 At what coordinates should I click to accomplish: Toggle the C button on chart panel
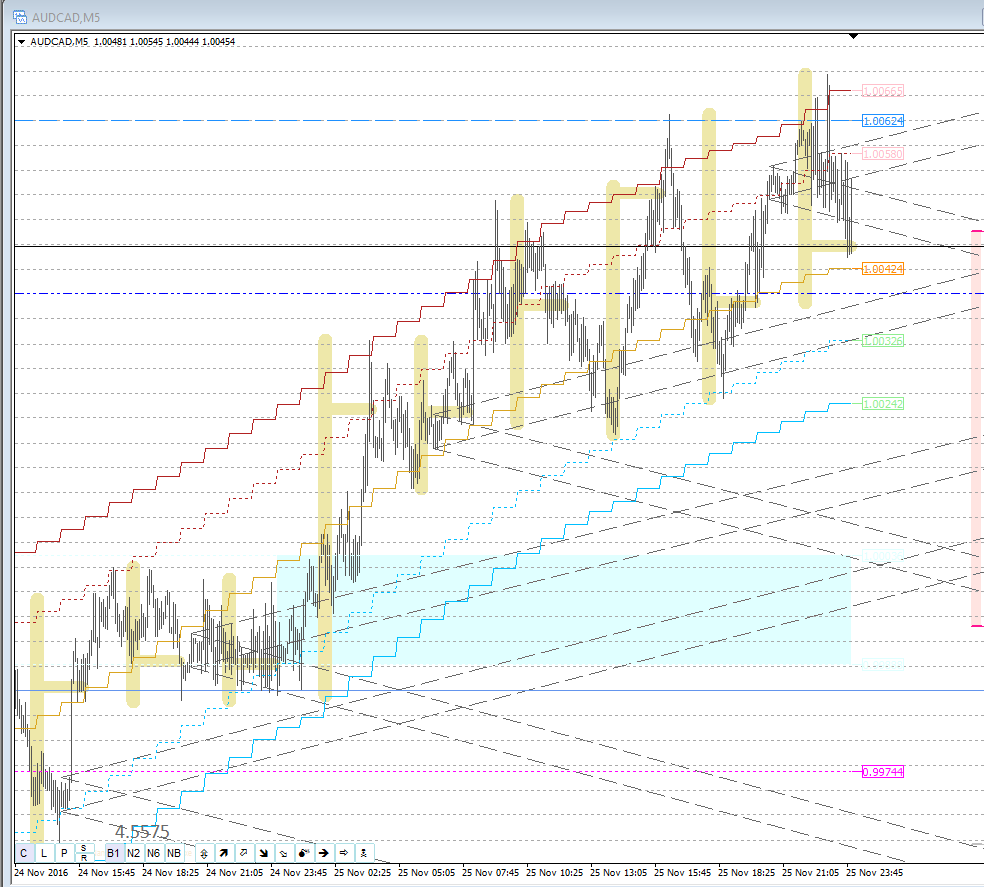tap(24, 853)
